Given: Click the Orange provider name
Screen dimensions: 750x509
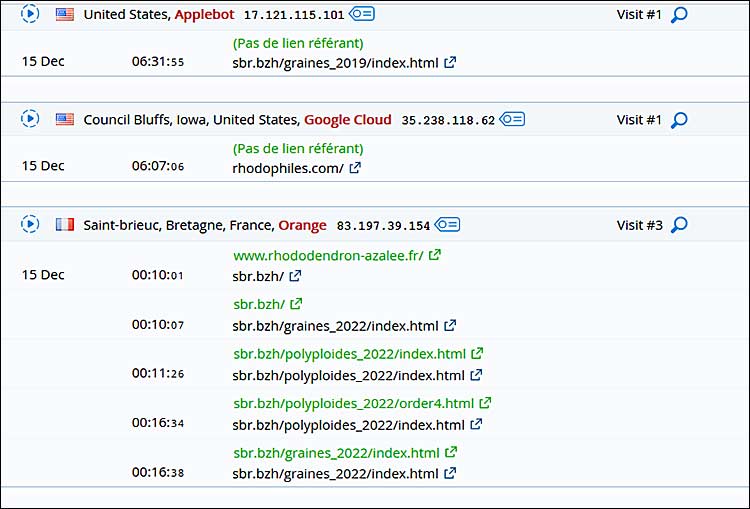Looking at the screenshot, I should pyautogui.click(x=302, y=225).
